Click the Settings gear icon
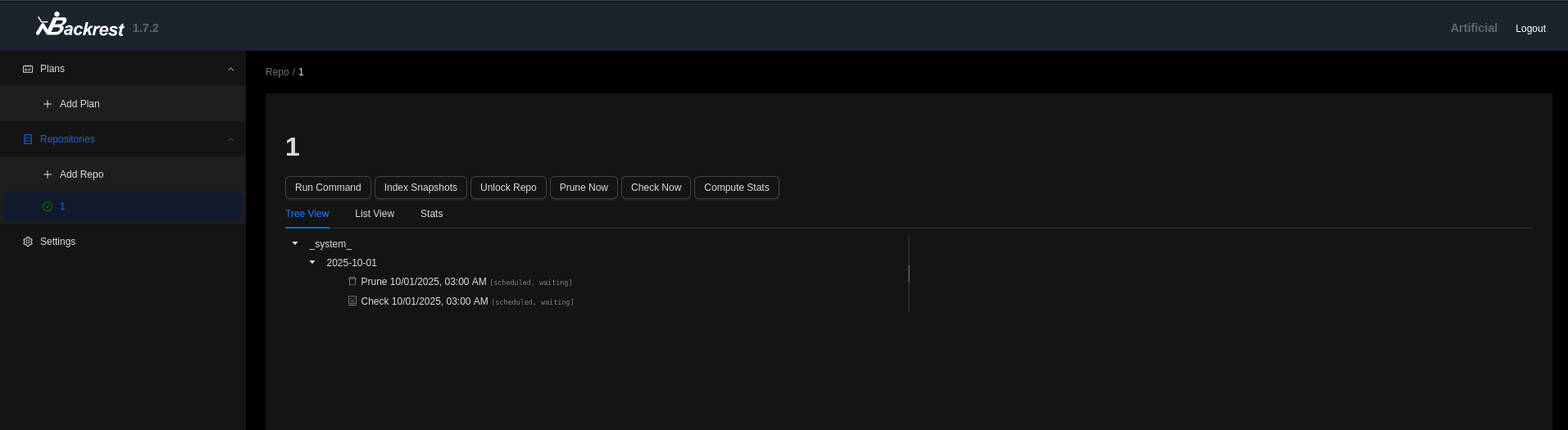Image resolution: width=1568 pixels, height=430 pixels. tap(28, 242)
